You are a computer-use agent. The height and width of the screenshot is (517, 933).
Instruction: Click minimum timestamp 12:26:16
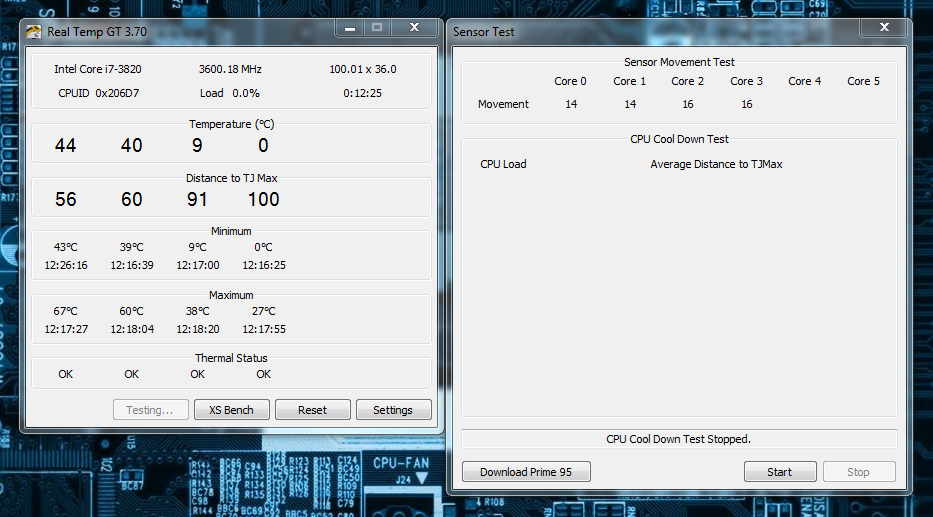coord(65,265)
